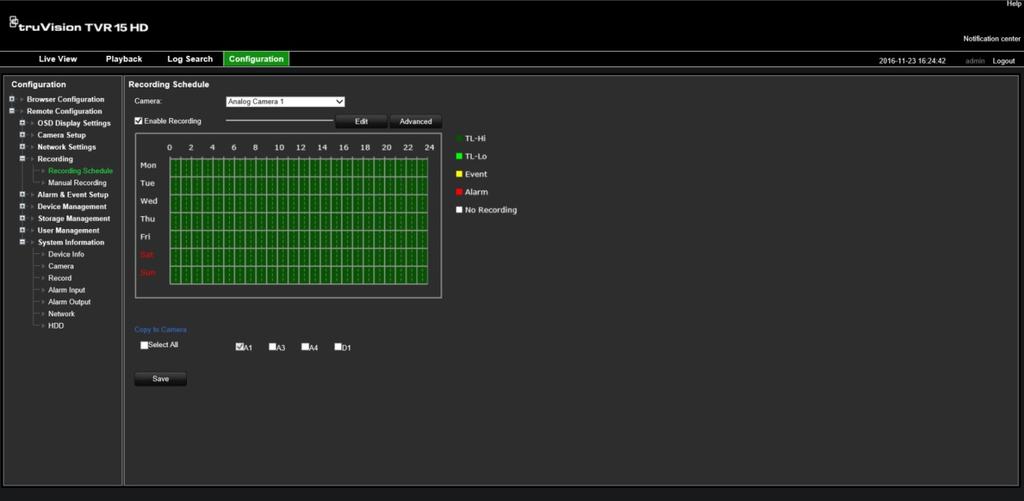Select the red Alarm swatch
Screen dimensions: 1024x501
(x=459, y=192)
